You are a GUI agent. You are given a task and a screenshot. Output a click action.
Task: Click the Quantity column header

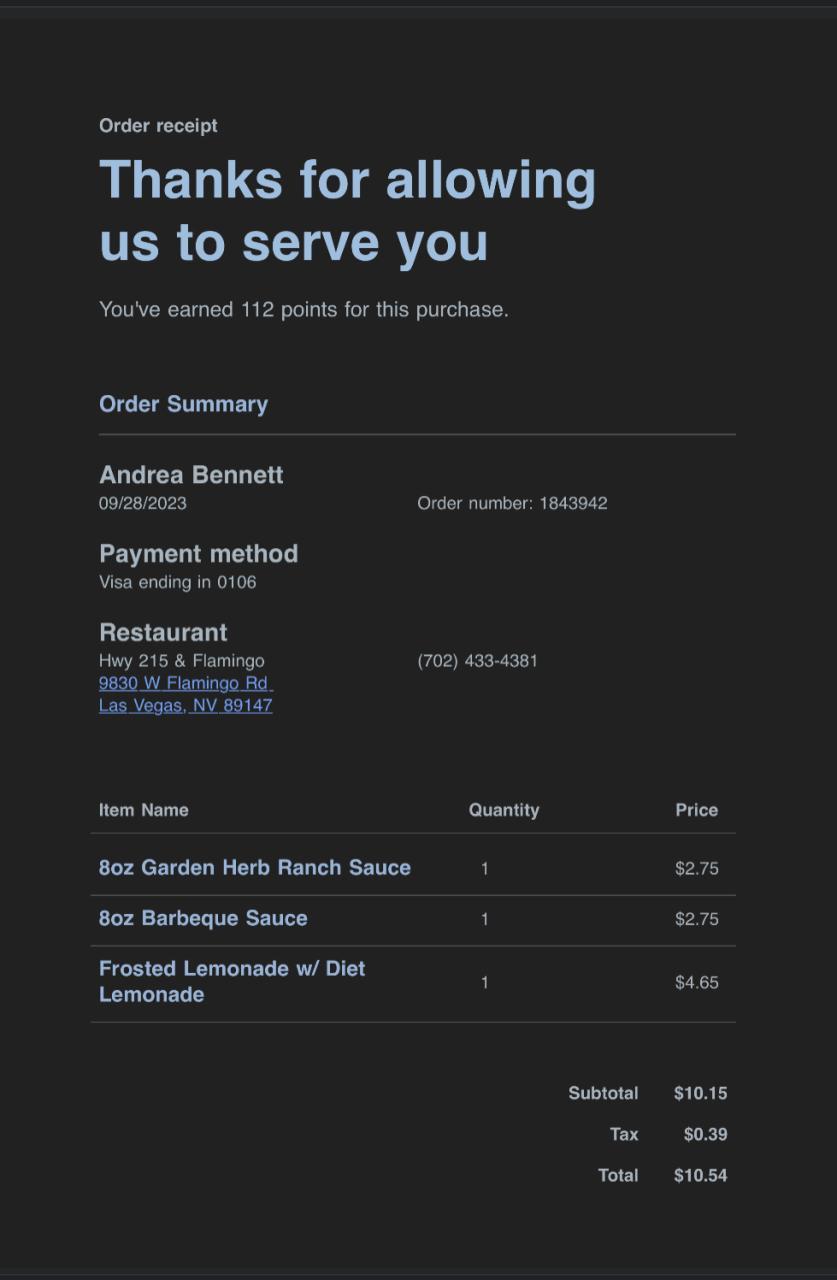point(503,810)
